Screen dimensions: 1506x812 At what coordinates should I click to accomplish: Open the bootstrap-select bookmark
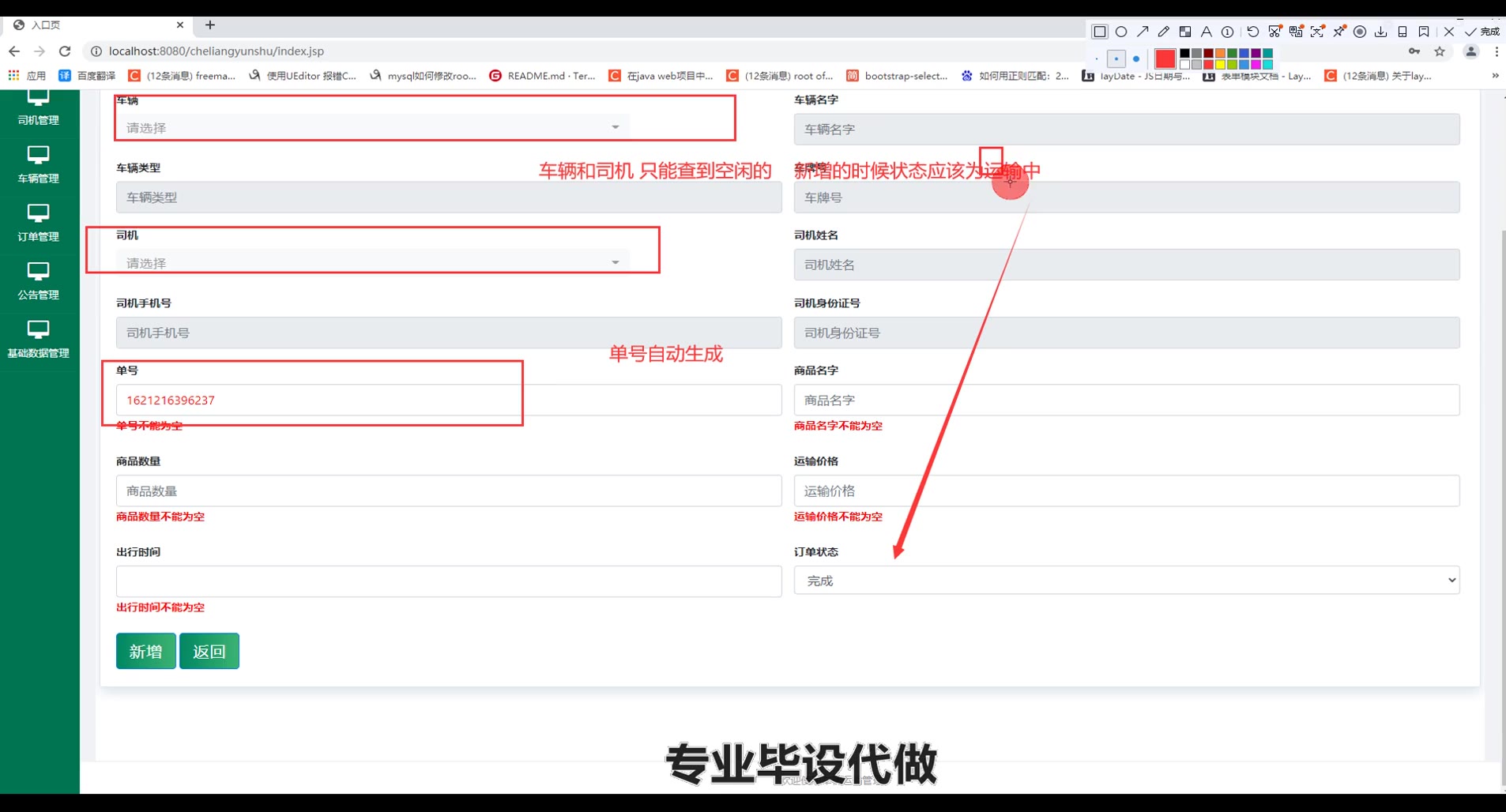coord(897,76)
